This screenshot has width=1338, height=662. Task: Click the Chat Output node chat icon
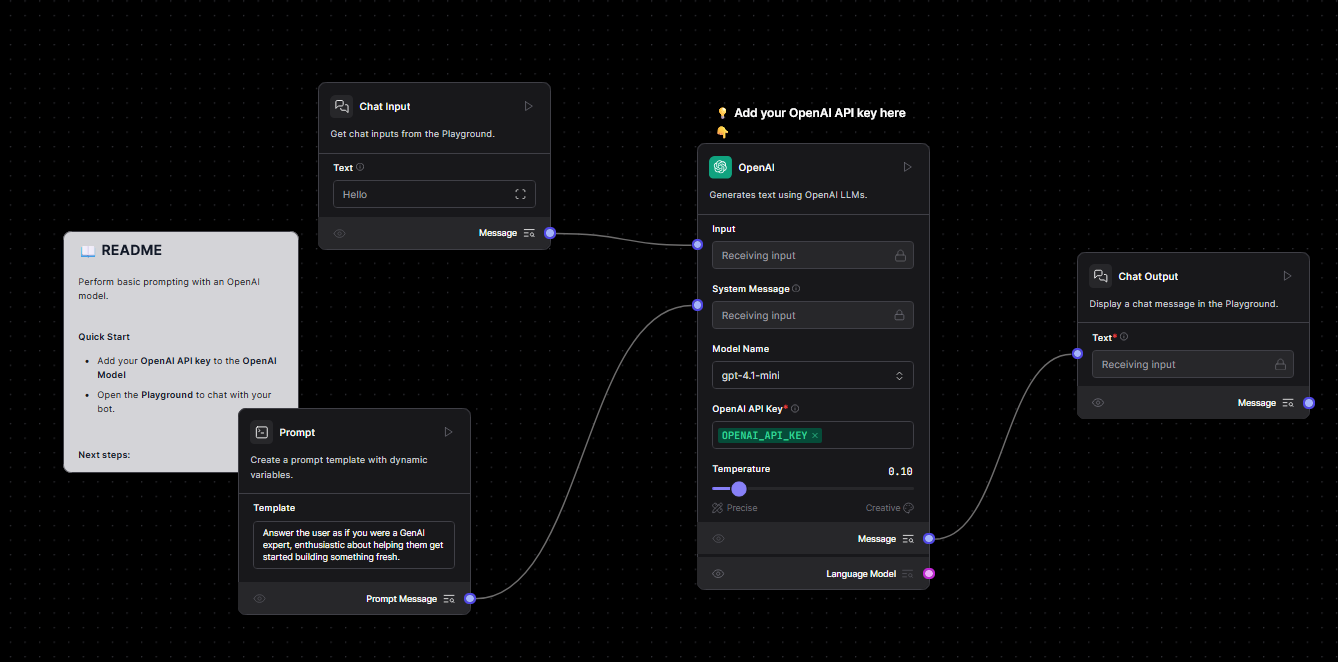(x=1101, y=276)
